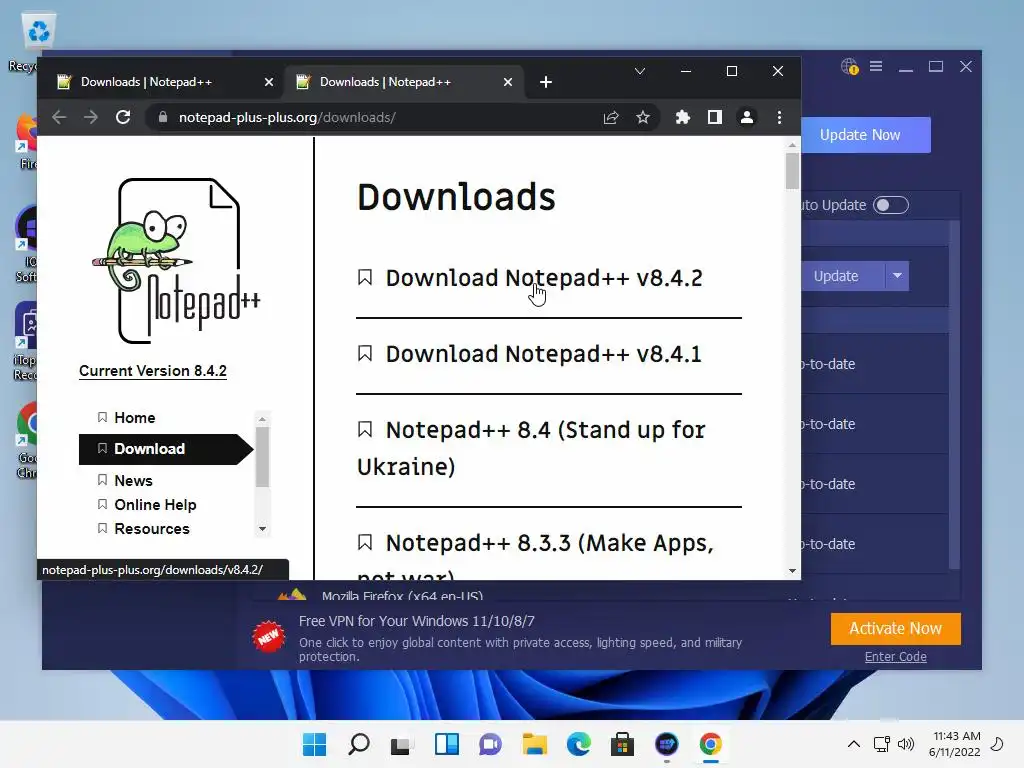Open File Explorer from taskbar
Image resolution: width=1024 pixels, height=768 pixels.
534,744
